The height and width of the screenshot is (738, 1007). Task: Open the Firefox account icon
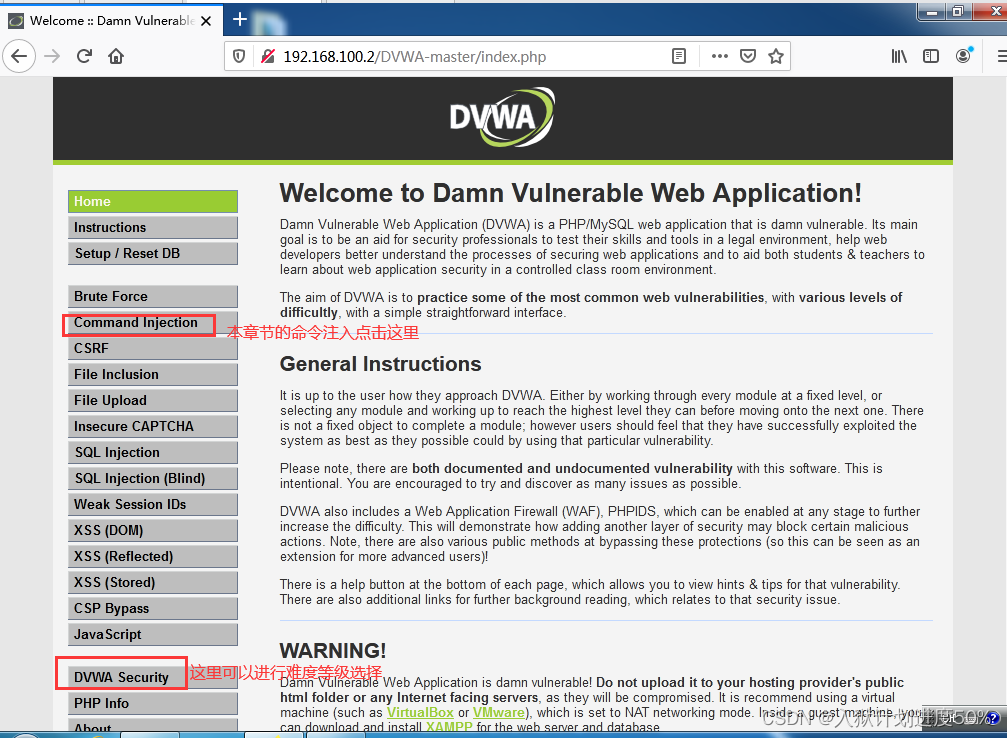pos(963,56)
